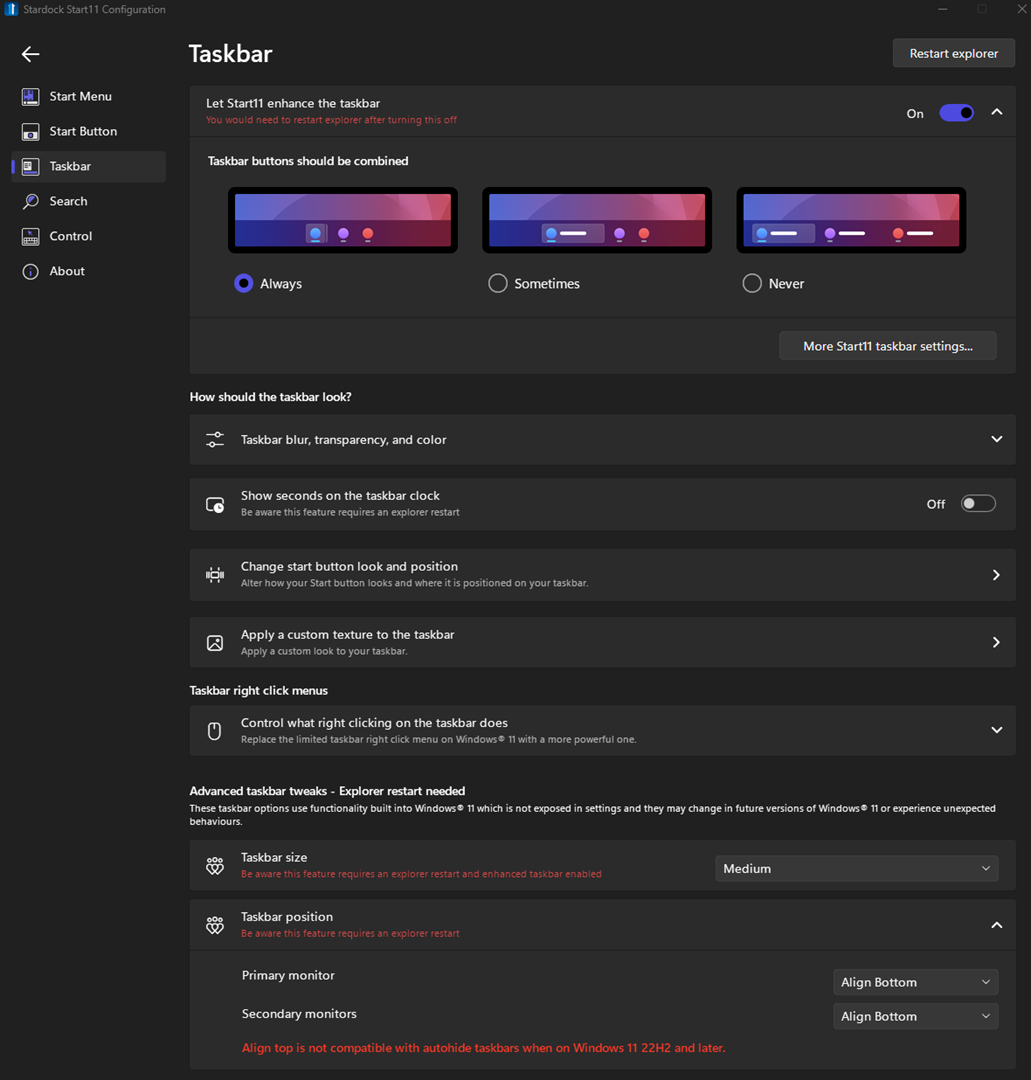Click the Control keyboard icon

coord(31,237)
